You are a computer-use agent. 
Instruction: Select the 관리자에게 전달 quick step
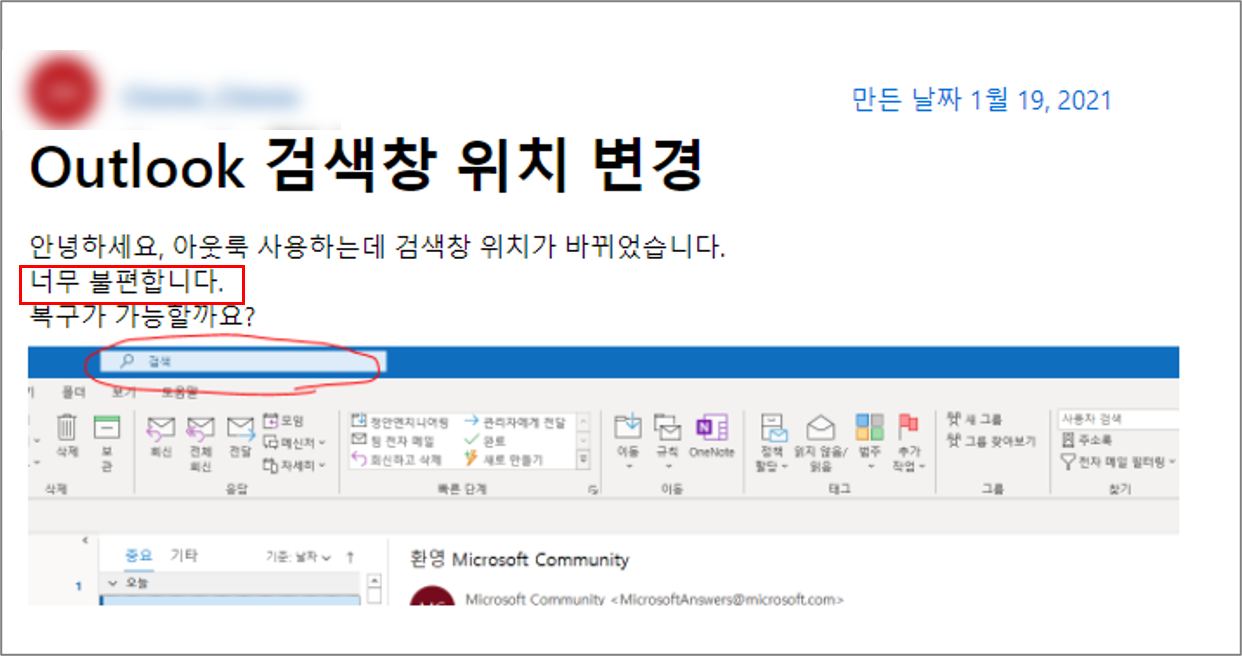[515, 422]
